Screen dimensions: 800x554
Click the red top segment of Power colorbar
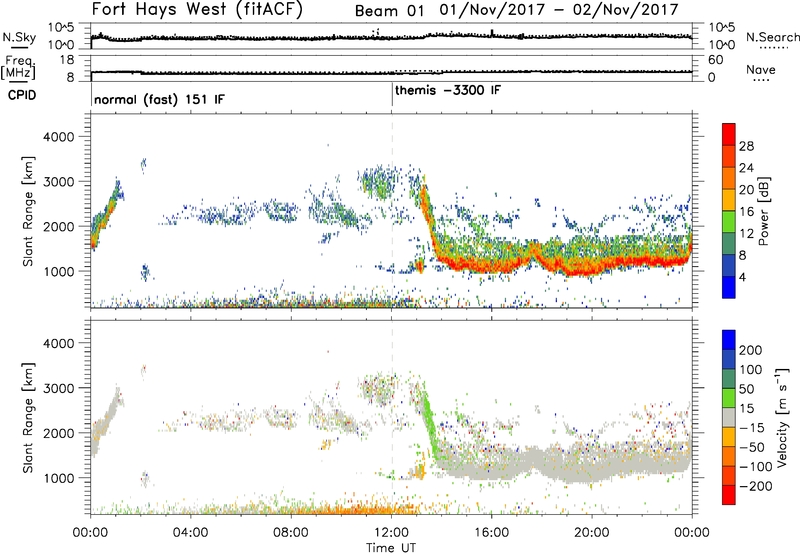729,134
